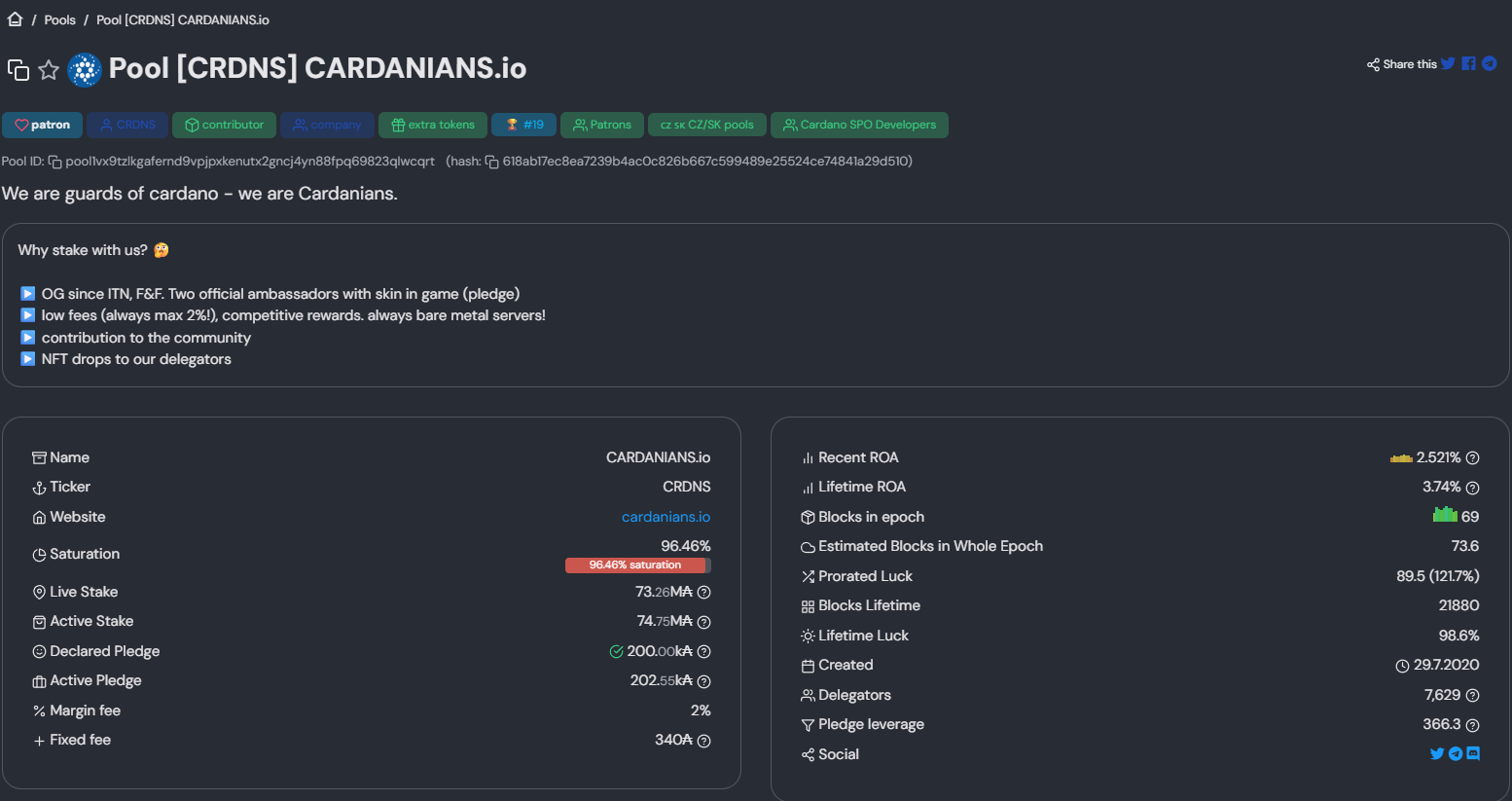The width and height of the screenshot is (1512, 801).
Task: Click the Delegators value 7,629
Action: pos(1443,695)
